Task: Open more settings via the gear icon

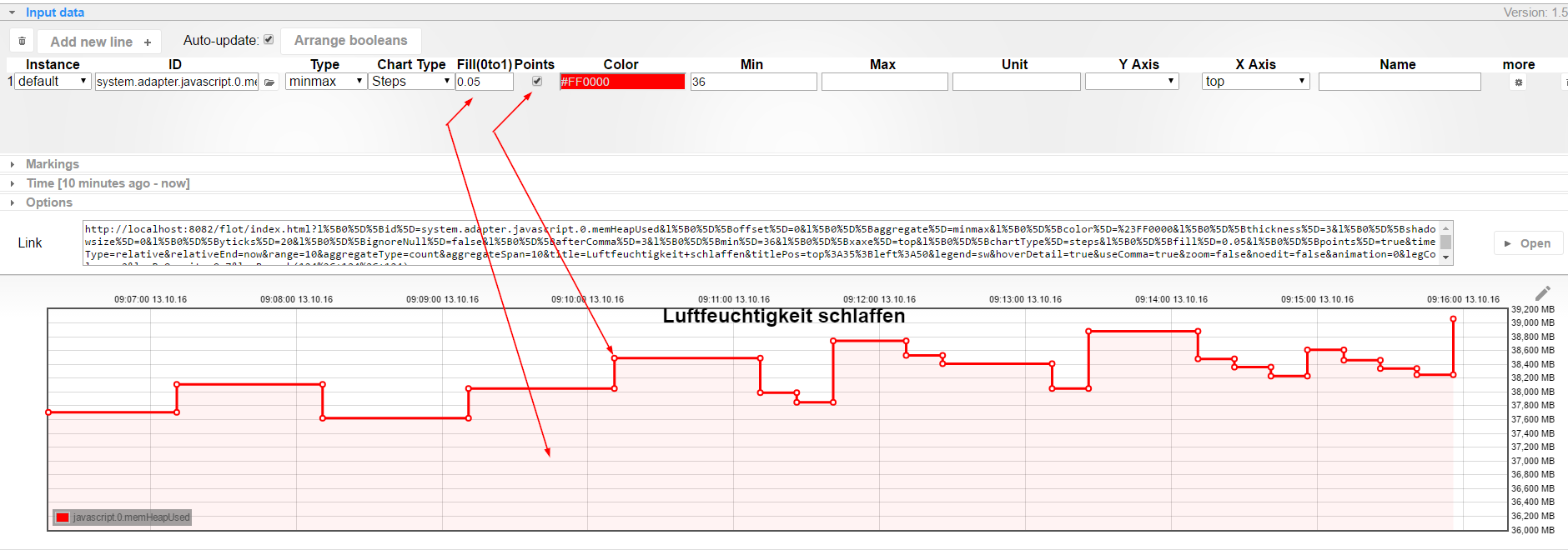Action: pyautogui.click(x=1519, y=82)
